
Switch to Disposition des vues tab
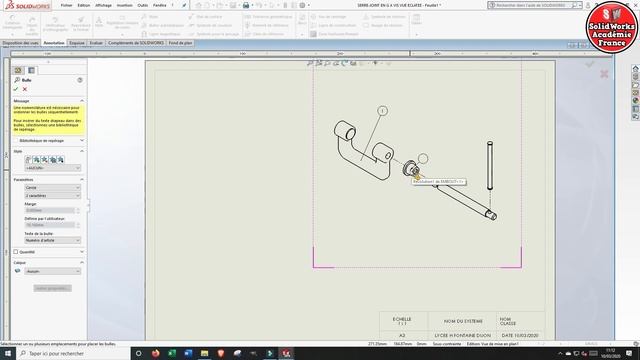20,43
